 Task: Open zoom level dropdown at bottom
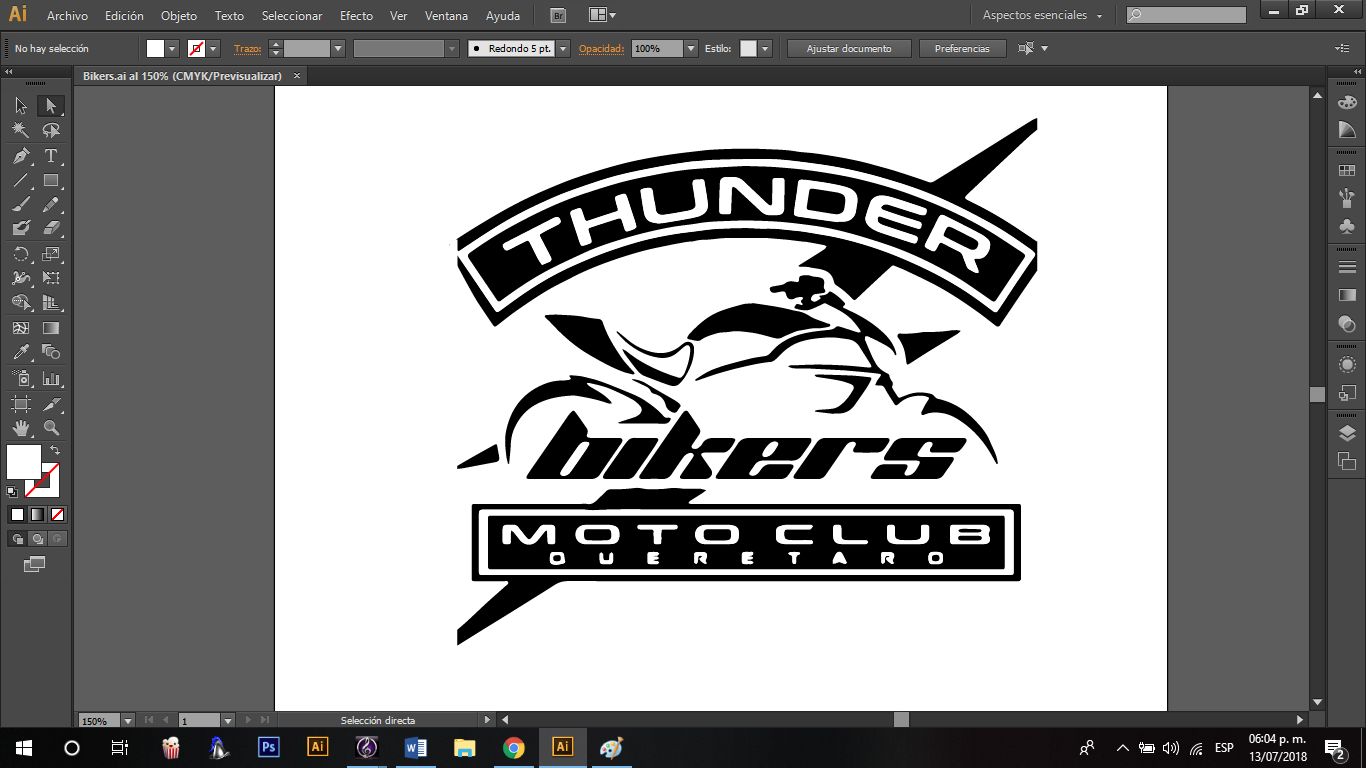point(128,720)
